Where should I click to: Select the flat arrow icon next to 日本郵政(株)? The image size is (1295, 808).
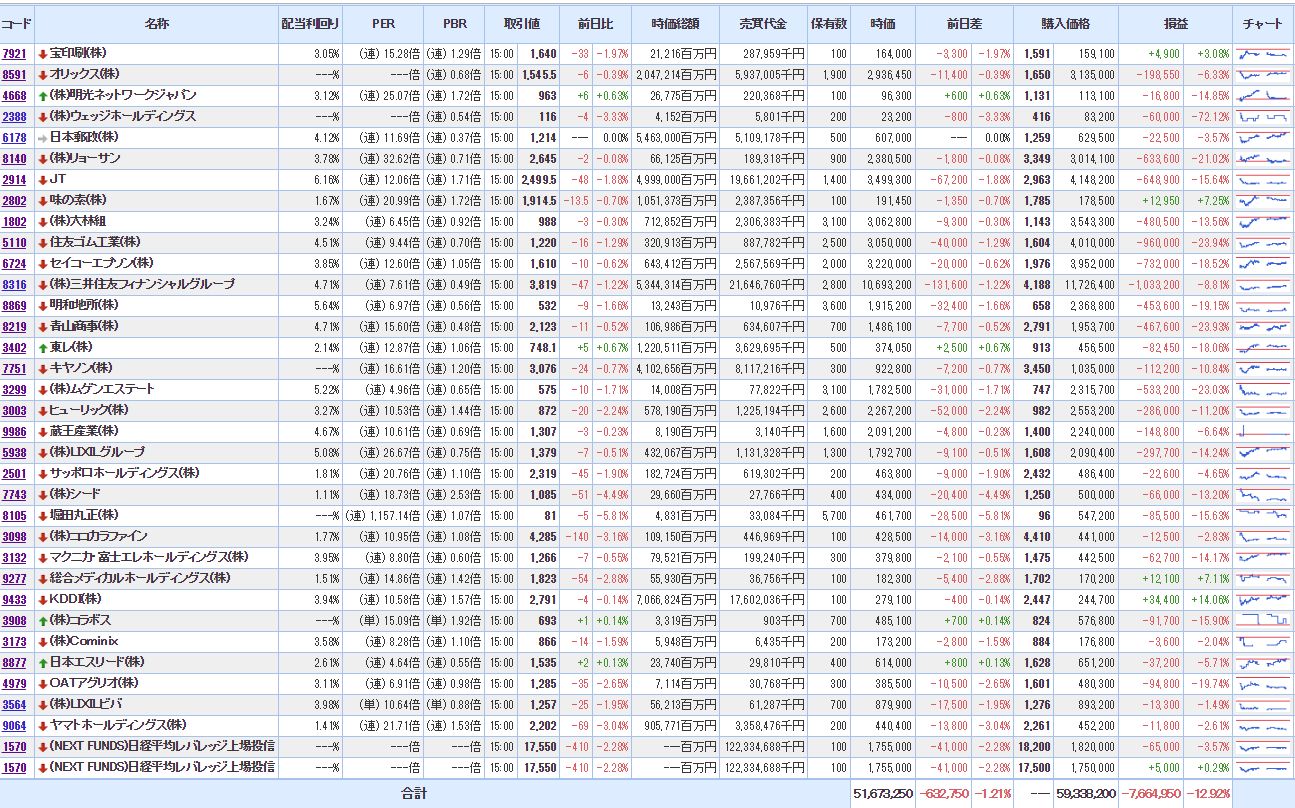tap(43, 137)
